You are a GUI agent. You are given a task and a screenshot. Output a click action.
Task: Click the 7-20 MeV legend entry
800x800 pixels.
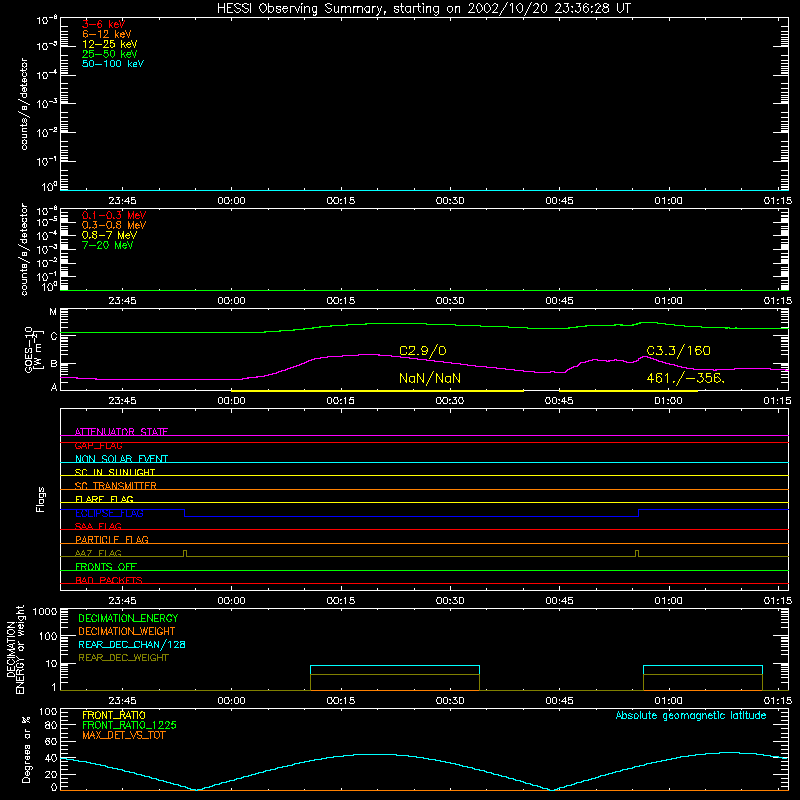click(108, 245)
